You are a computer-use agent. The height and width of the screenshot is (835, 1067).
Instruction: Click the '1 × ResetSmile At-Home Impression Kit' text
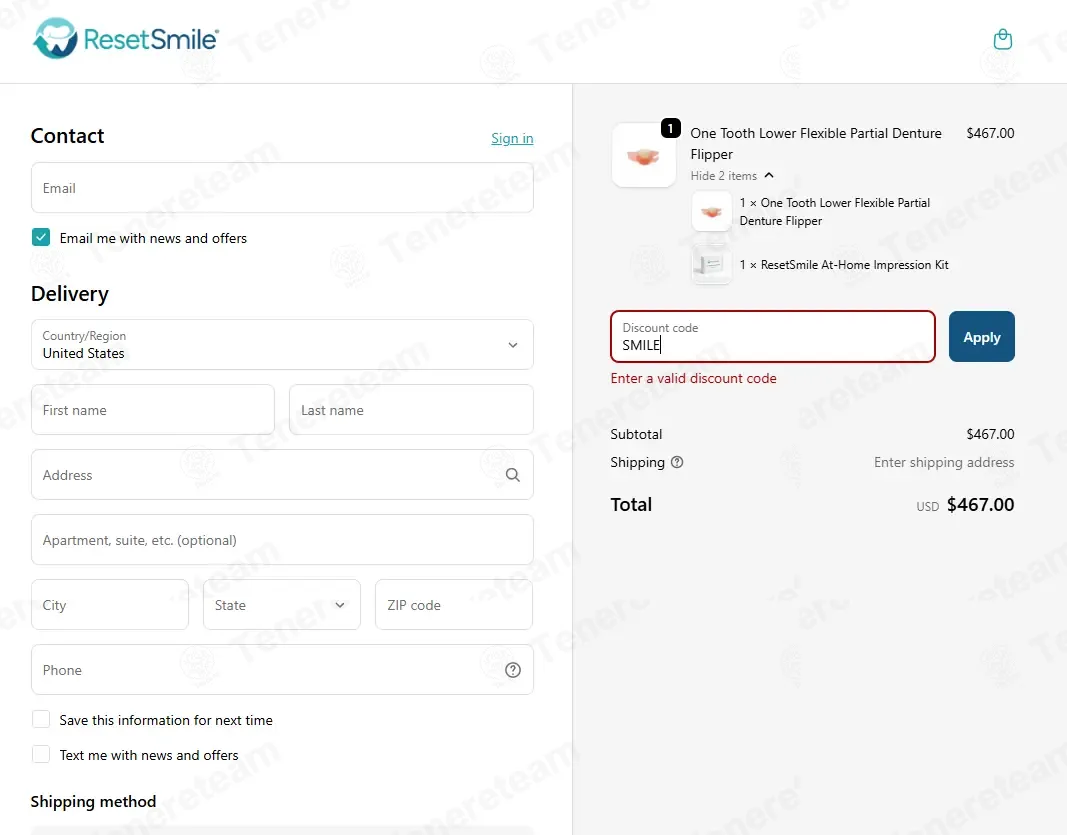[844, 265]
